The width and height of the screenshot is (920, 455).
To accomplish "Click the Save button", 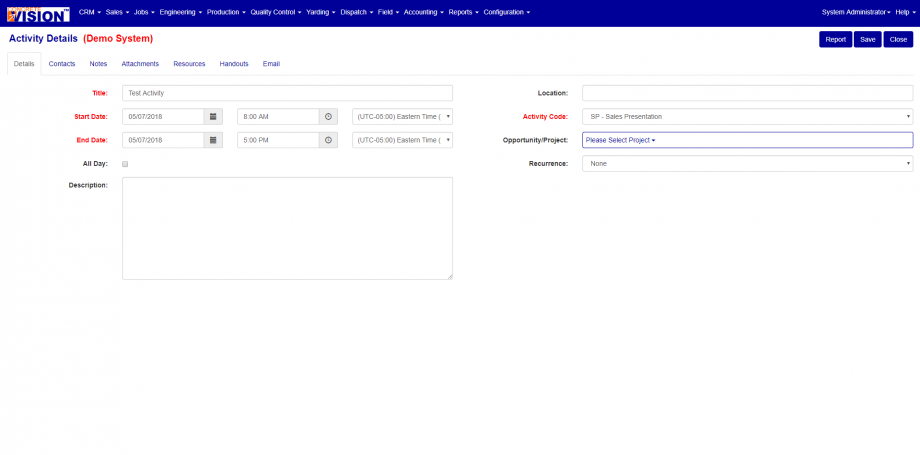I will (x=867, y=39).
